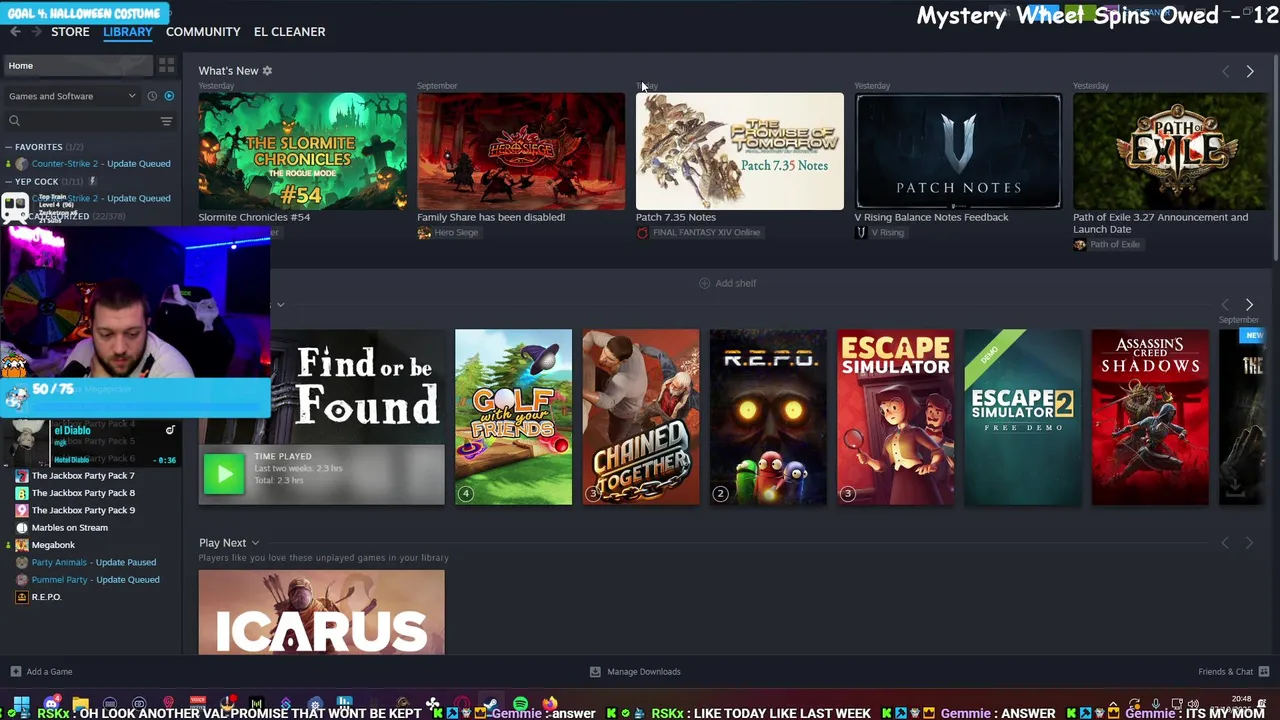This screenshot has height=720, width=1280.
Task: Click the Marbles on Stream list icon
Action: click(22, 528)
